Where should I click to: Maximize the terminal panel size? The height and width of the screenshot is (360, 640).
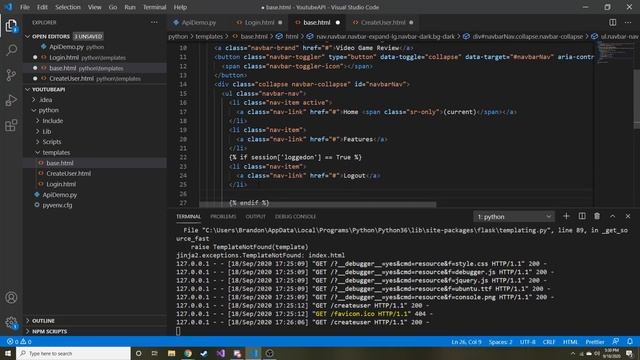(x=612, y=216)
